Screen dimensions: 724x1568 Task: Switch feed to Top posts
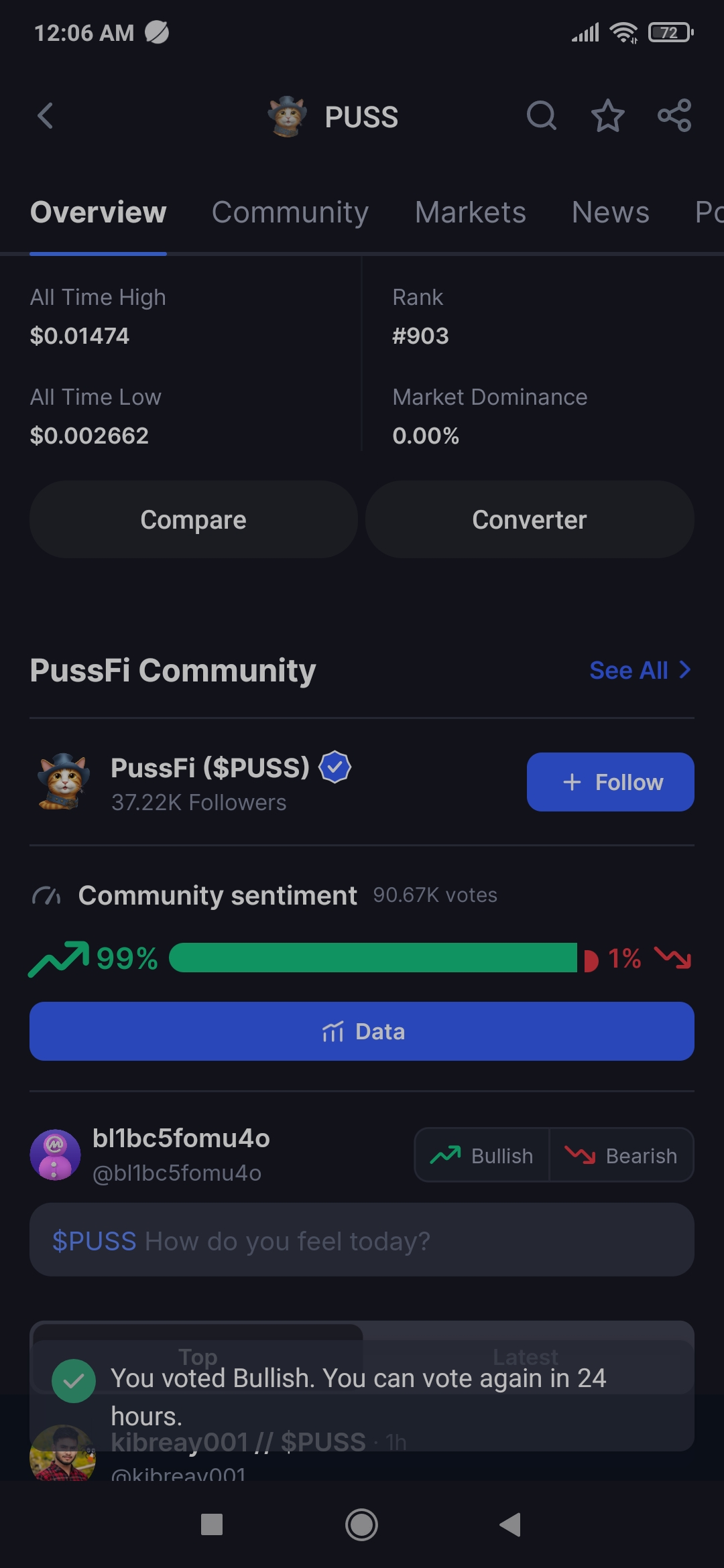tap(198, 1356)
